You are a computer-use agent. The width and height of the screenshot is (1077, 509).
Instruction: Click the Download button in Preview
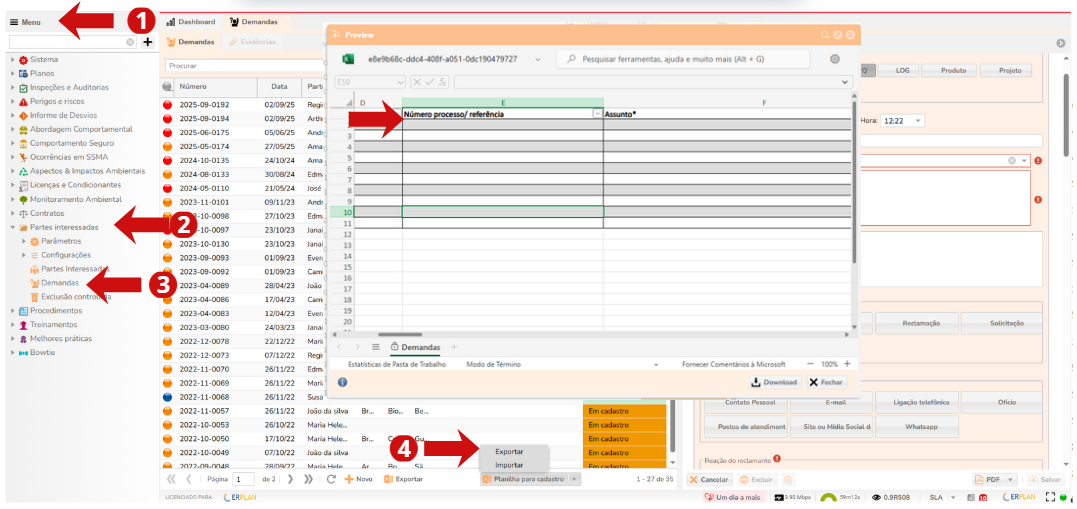coord(774,382)
